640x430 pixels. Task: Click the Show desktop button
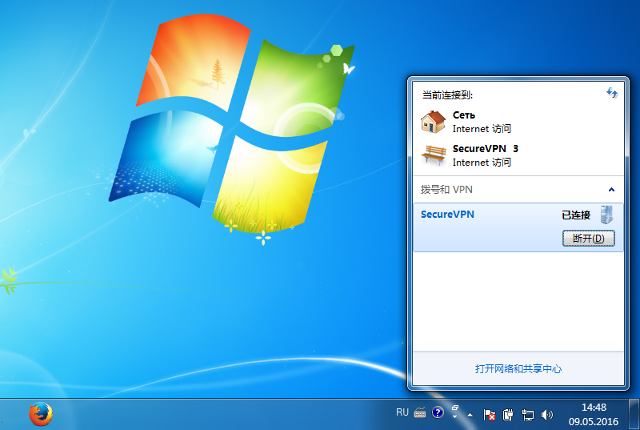point(634,414)
